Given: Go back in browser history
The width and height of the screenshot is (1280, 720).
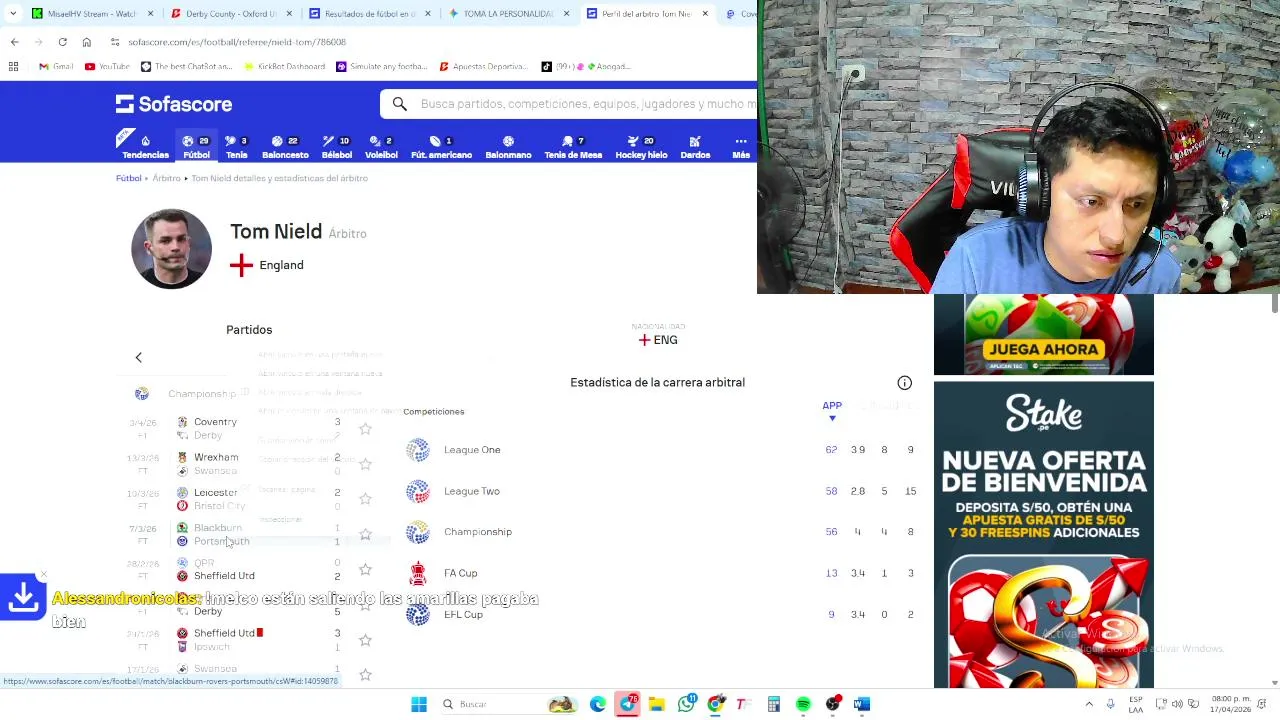Looking at the screenshot, I should pos(14,42).
